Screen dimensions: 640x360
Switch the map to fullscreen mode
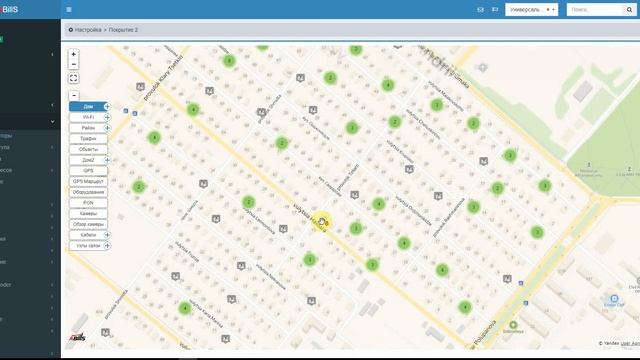click(x=73, y=78)
